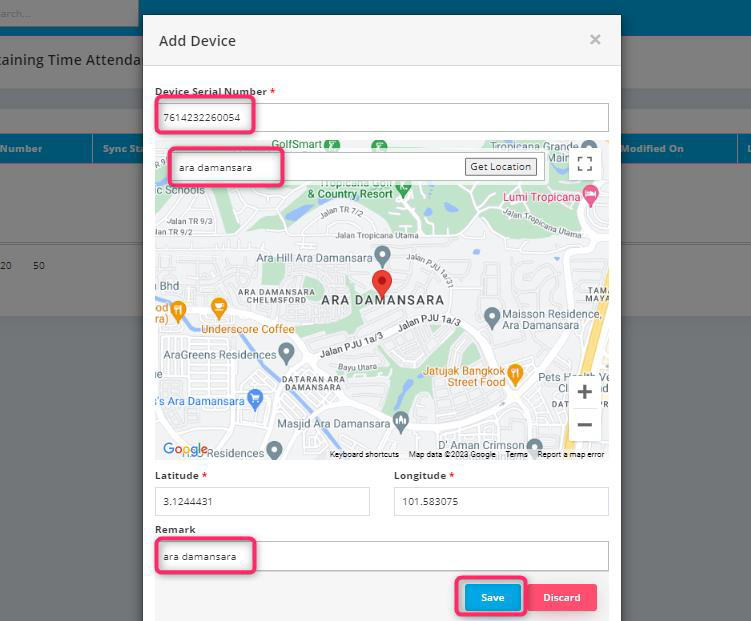Screen dimensions: 751x621
Task: Click the Latitude input field
Action: click(x=262, y=501)
